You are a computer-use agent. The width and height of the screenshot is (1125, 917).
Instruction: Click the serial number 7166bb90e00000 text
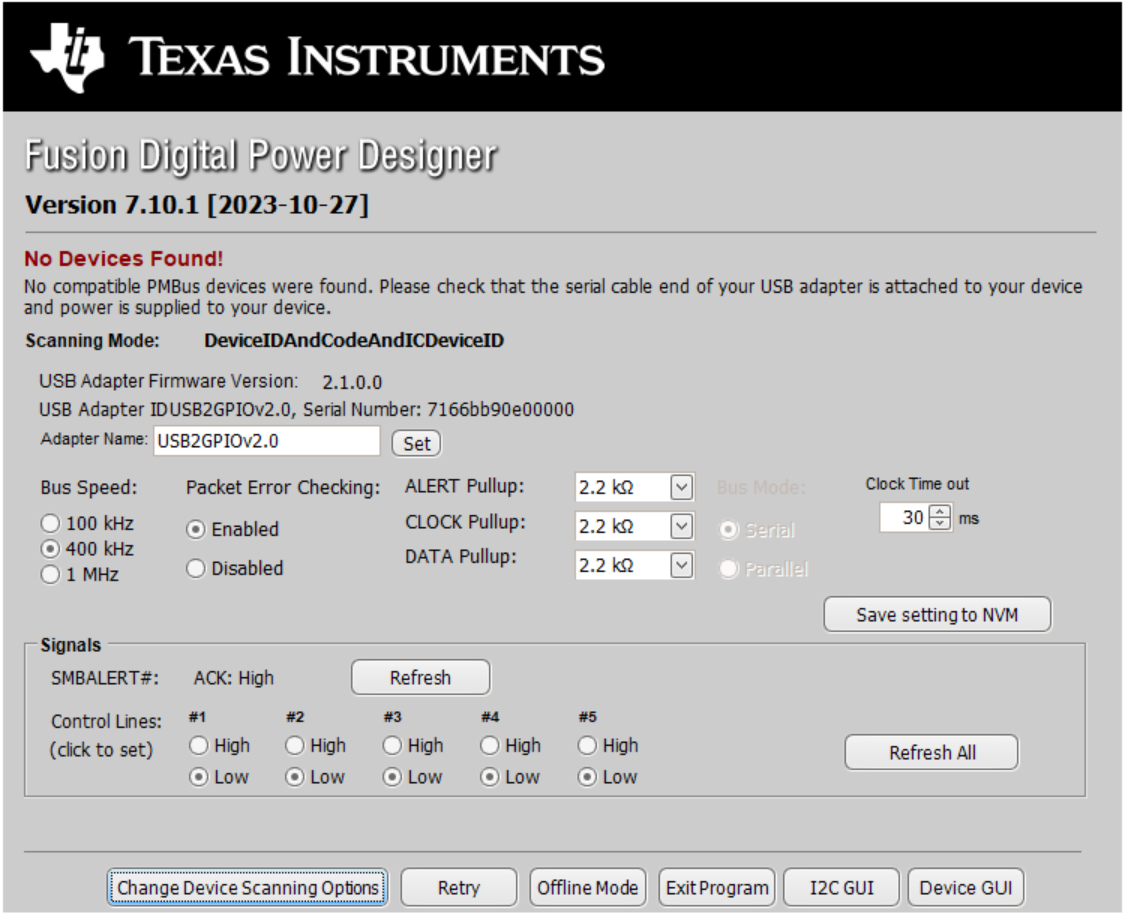(501, 410)
